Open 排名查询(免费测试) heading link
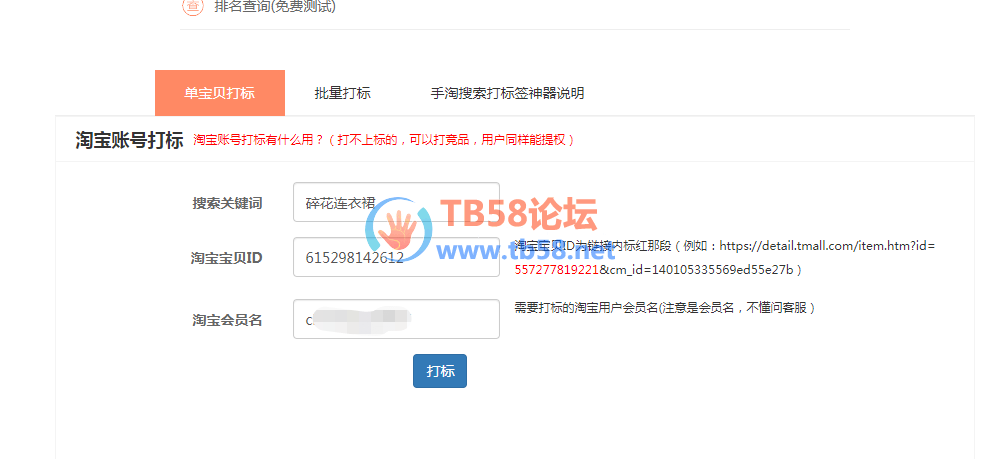Image resolution: width=983 pixels, height=459 pixels. point(275,7)
